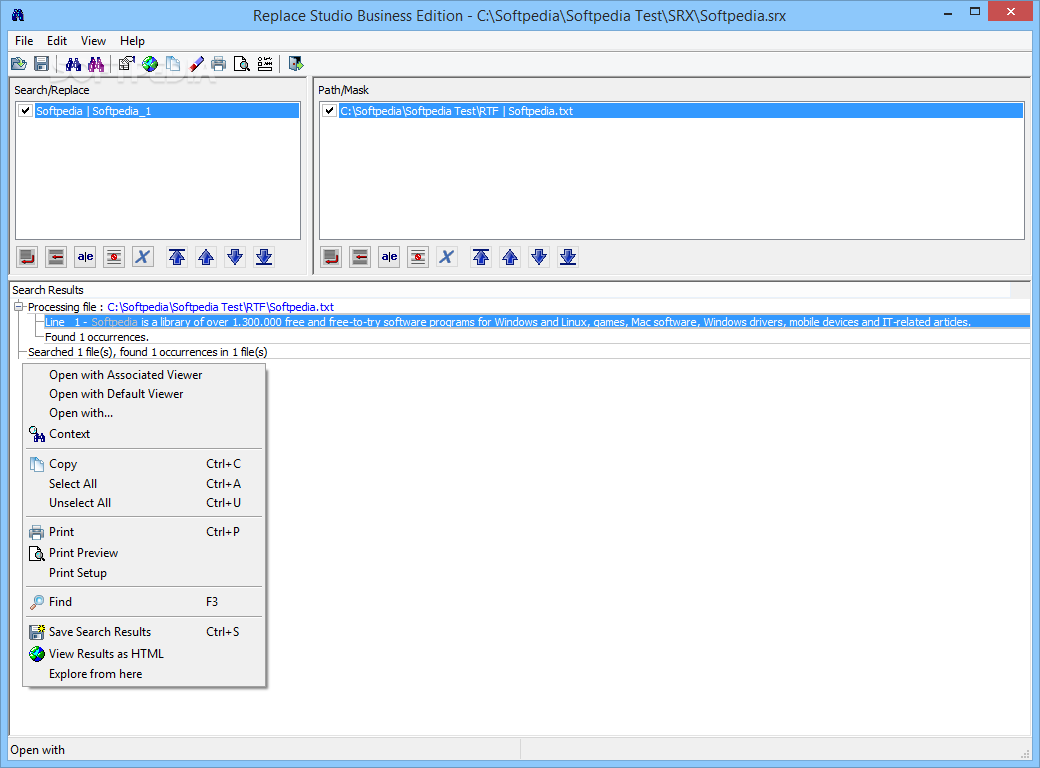1040x768 pixels.
Task: Move Search/Replace entry down one position
Action: [x=235, y=257]
